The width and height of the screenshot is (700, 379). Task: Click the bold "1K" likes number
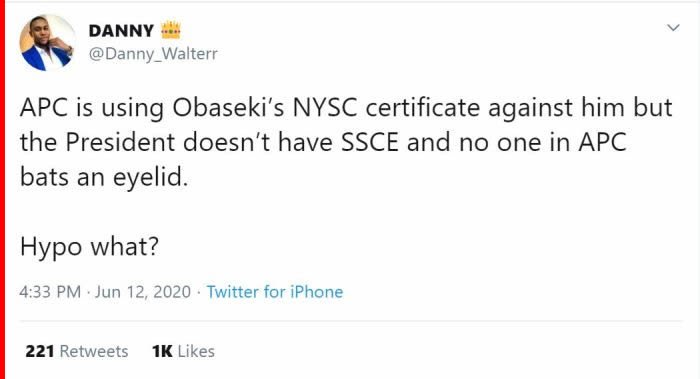pos(162,351)
